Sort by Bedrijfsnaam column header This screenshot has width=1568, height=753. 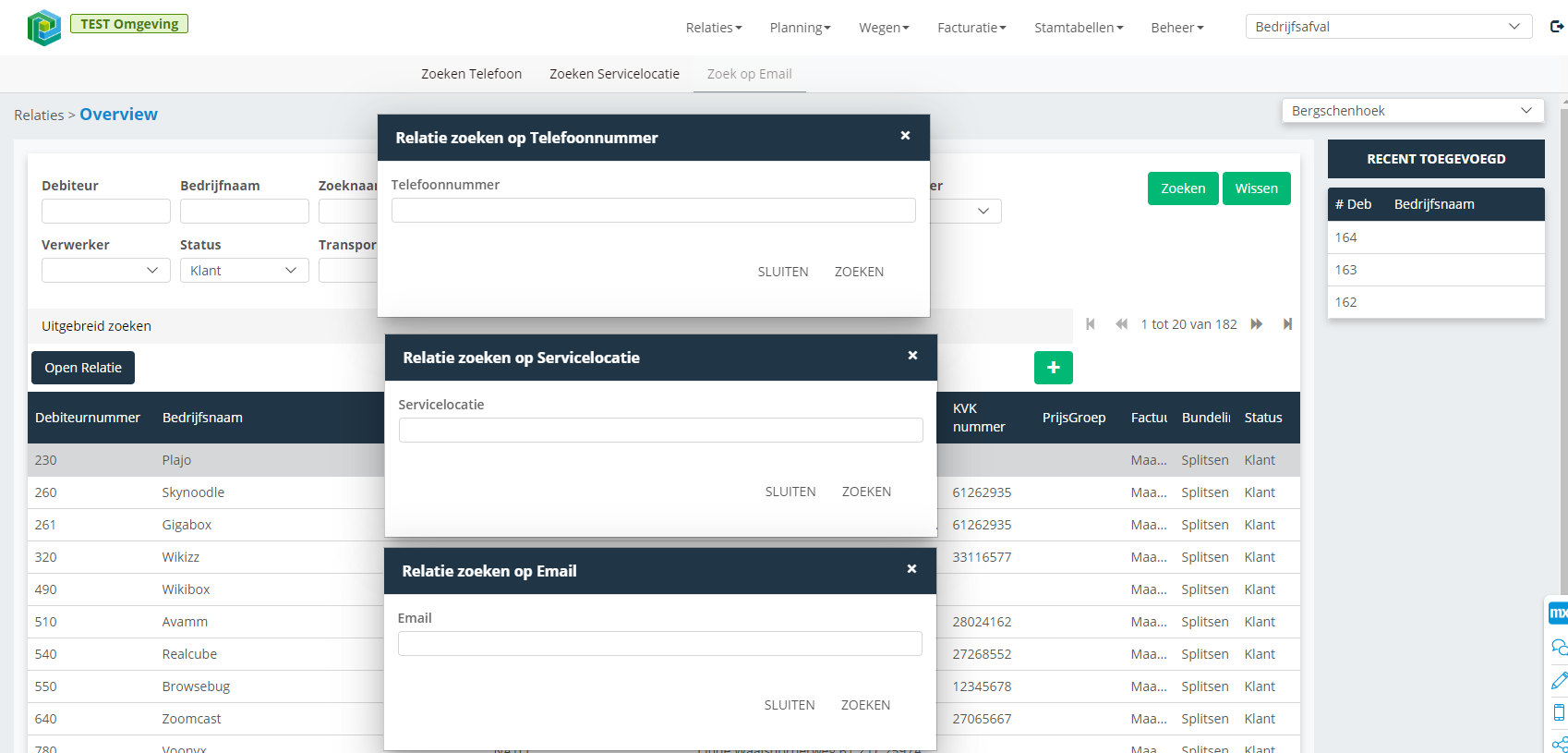202,418
